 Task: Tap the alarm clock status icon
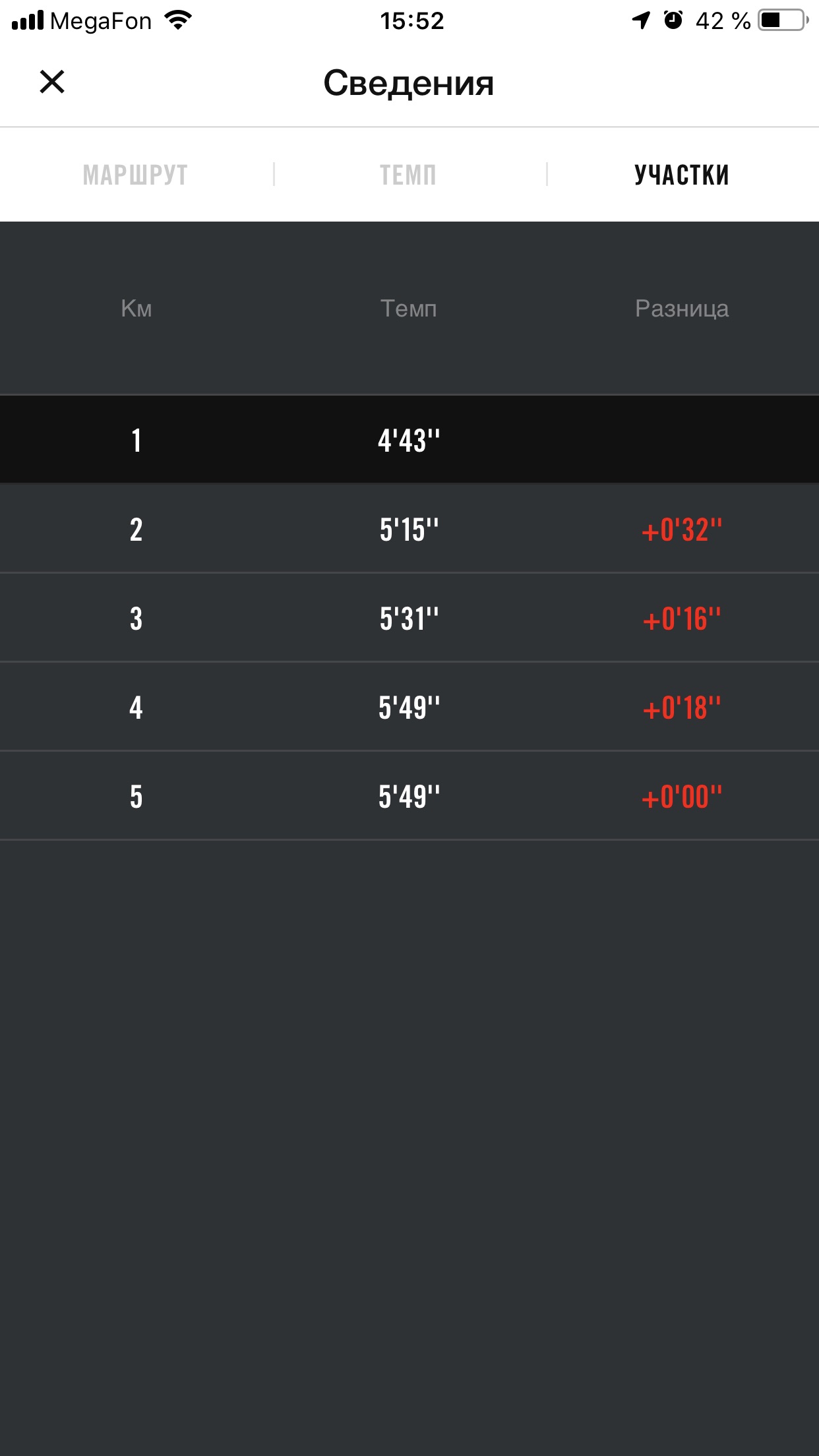tap(673, 20)
